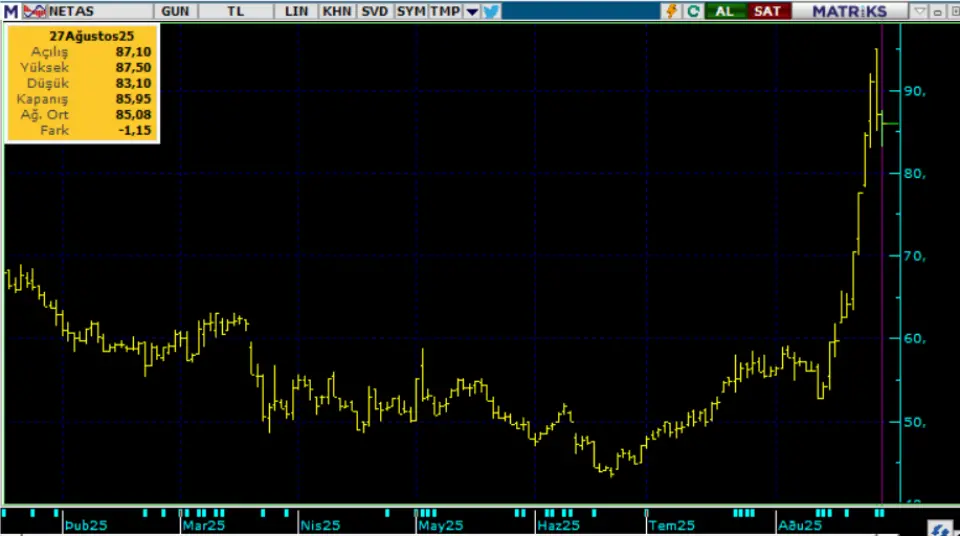
Task: Click the TMP template button
Action: pyautogui.click(x=445, y=11)
